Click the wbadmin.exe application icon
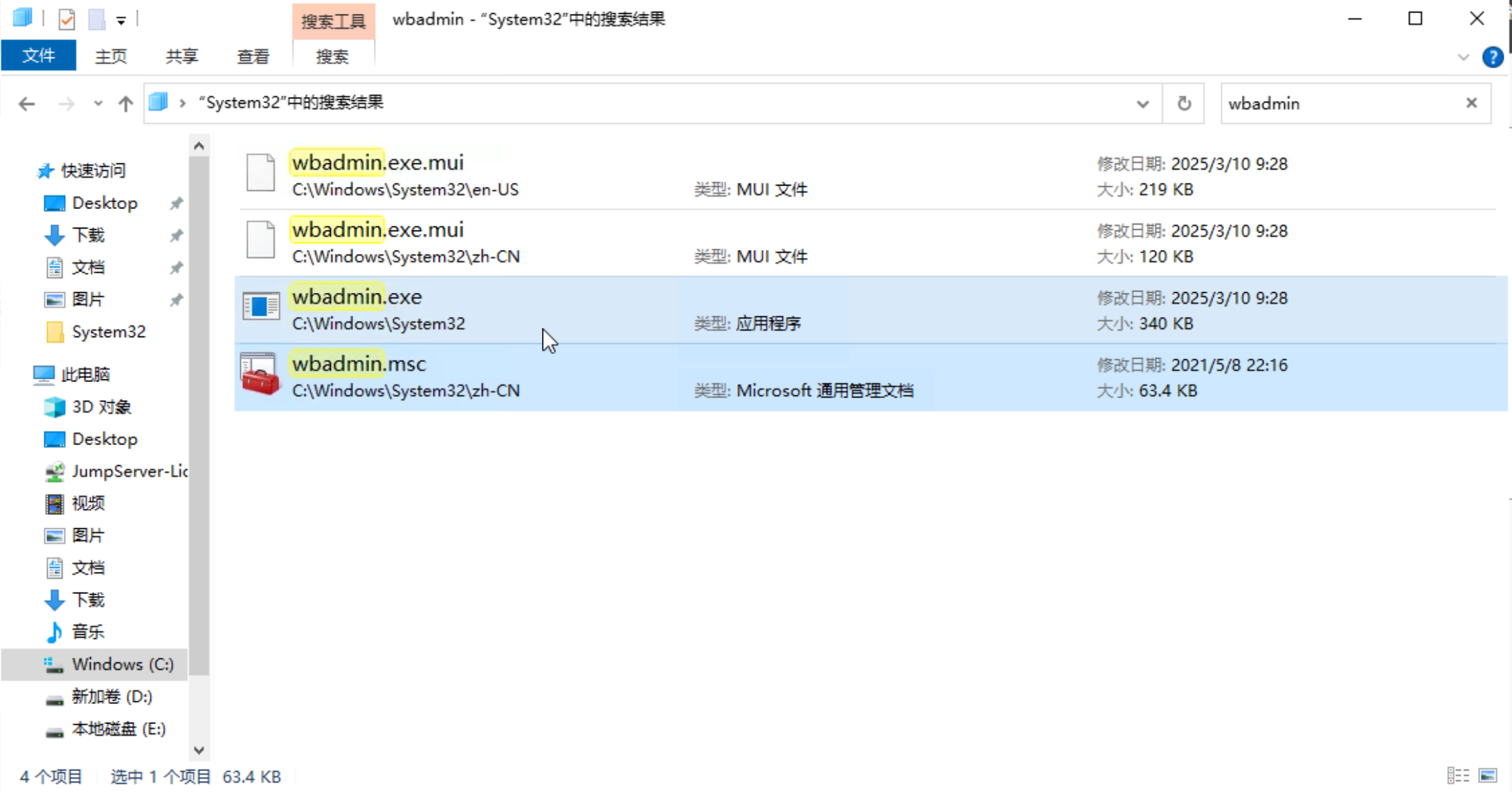The image size is (1512, 792). click(x=261, y=306)
